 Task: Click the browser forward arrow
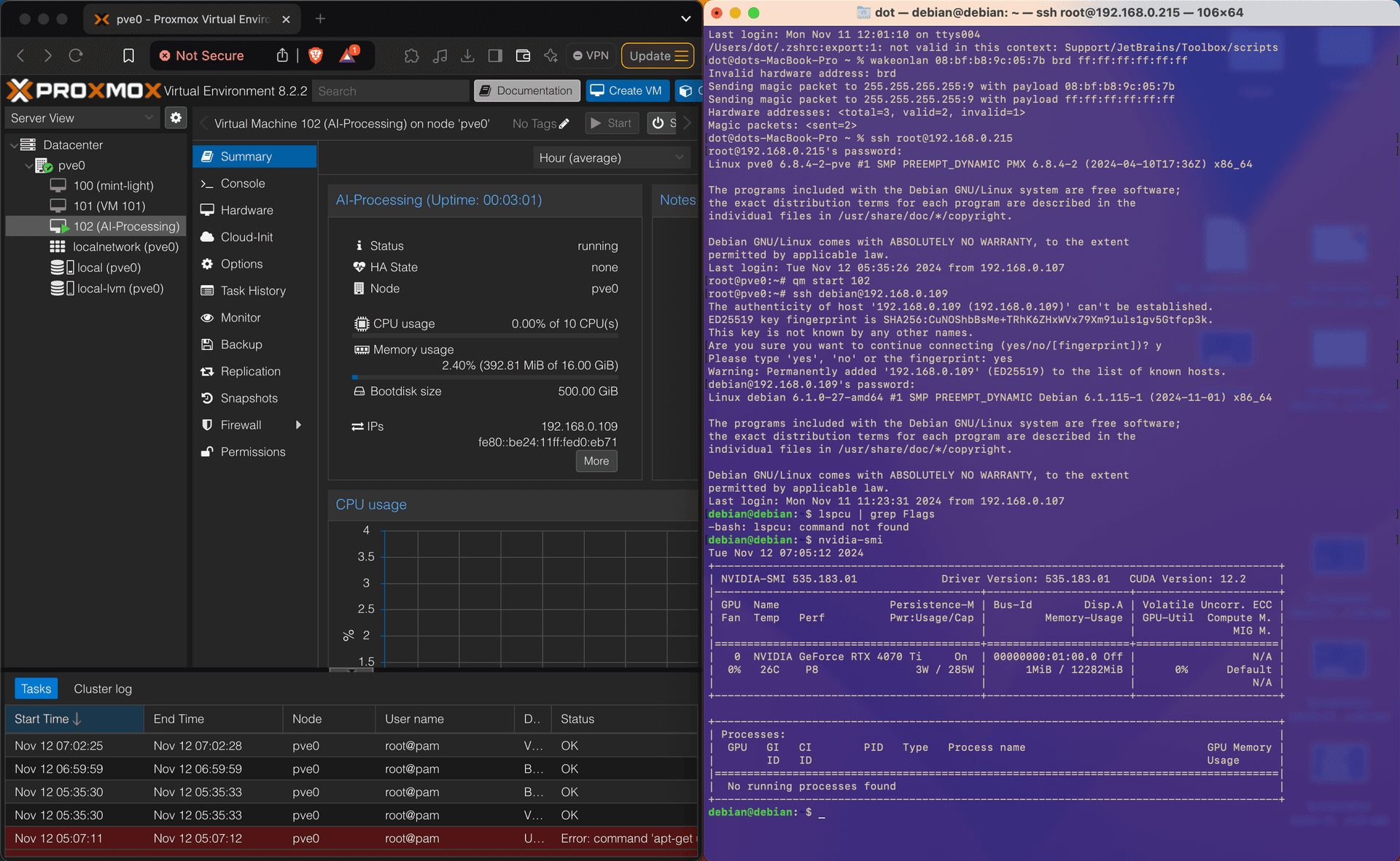point(47,55)
